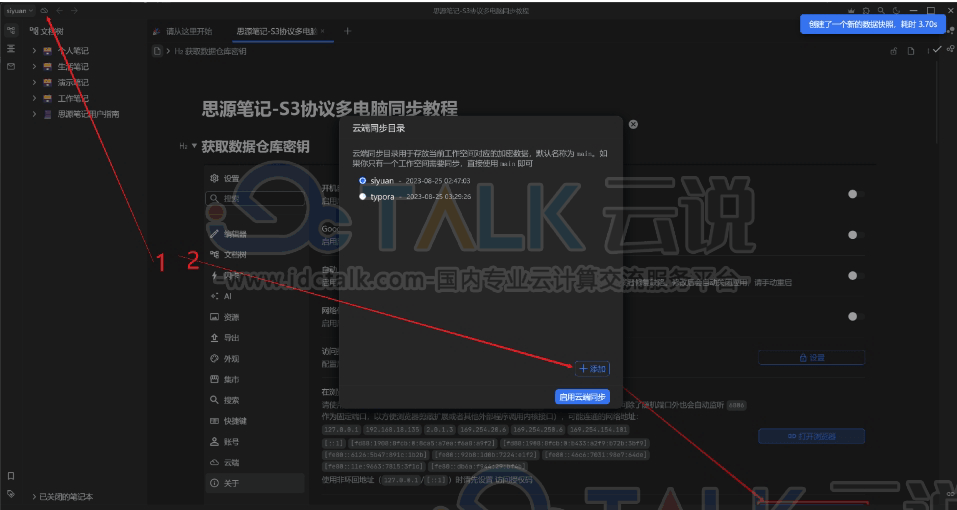Open the 集市 settings item
This screenshot has height=510, width=957.
coord(255,379)
